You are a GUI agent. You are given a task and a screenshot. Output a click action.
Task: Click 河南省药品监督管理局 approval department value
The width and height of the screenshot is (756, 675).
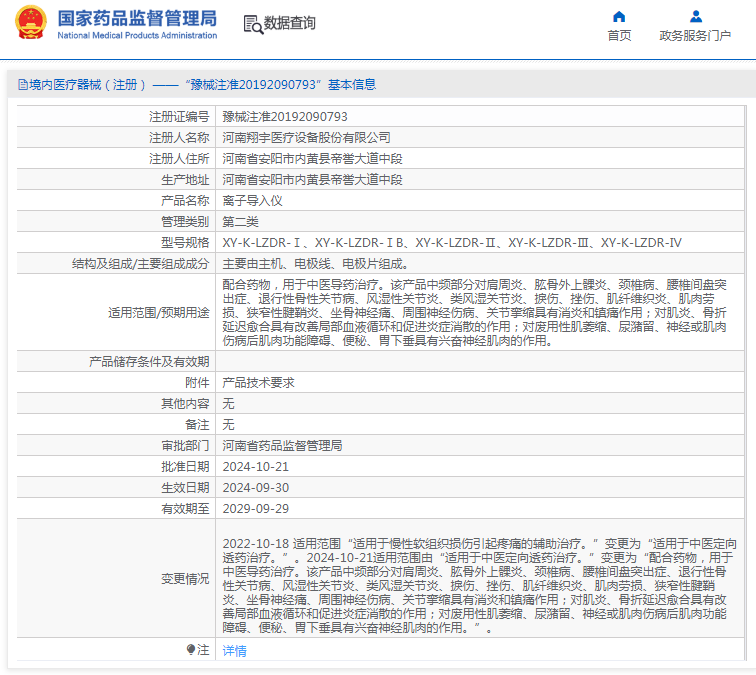[x=282, y=446]
